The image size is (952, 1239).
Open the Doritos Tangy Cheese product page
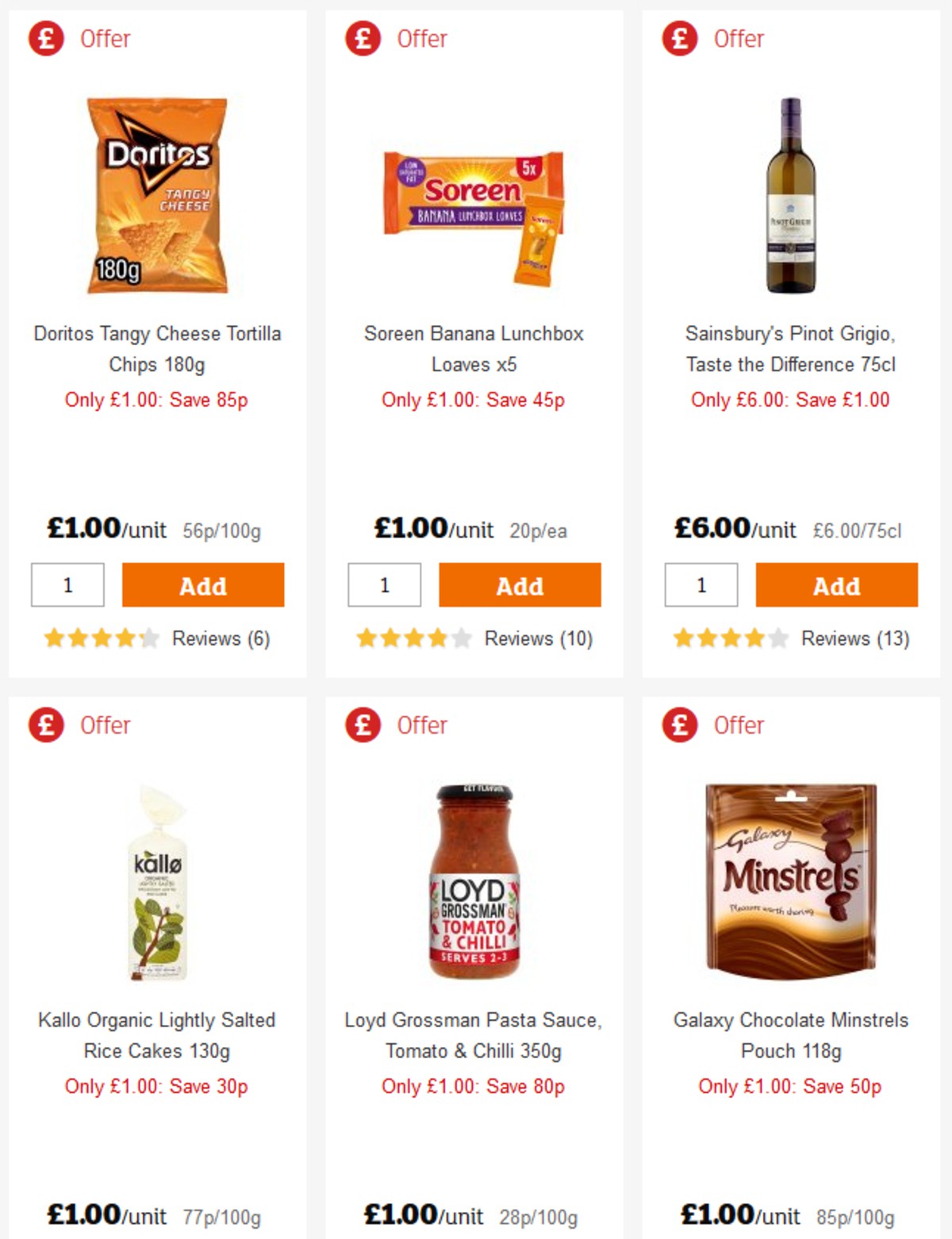156,349
